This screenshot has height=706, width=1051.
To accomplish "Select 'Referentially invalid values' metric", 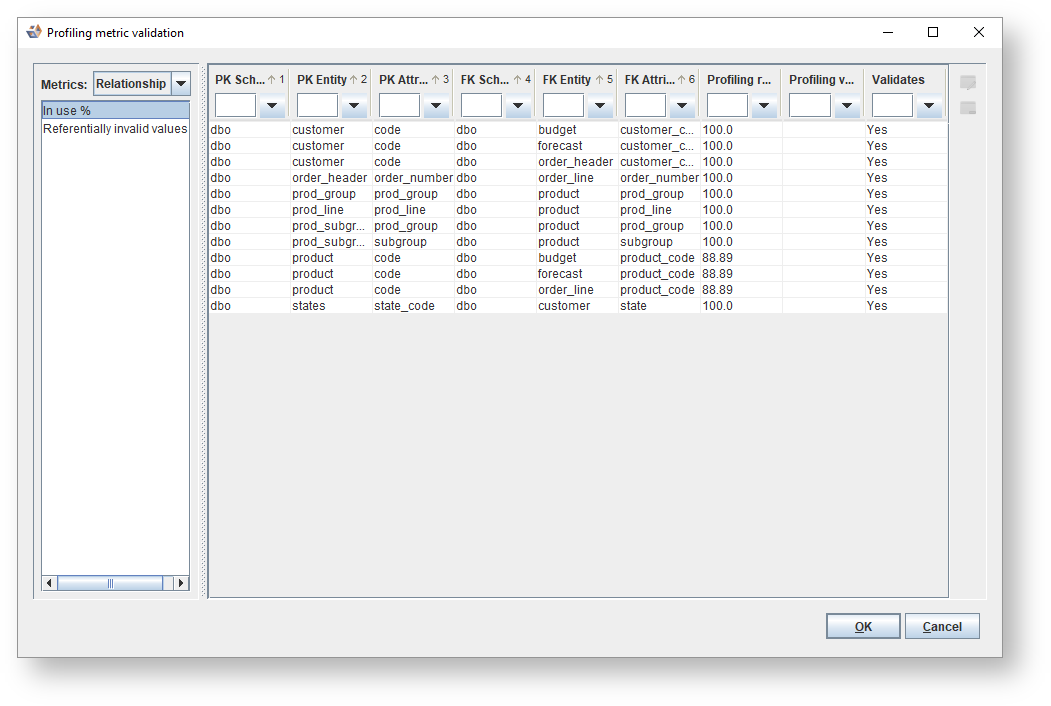I will pos(115,129).
